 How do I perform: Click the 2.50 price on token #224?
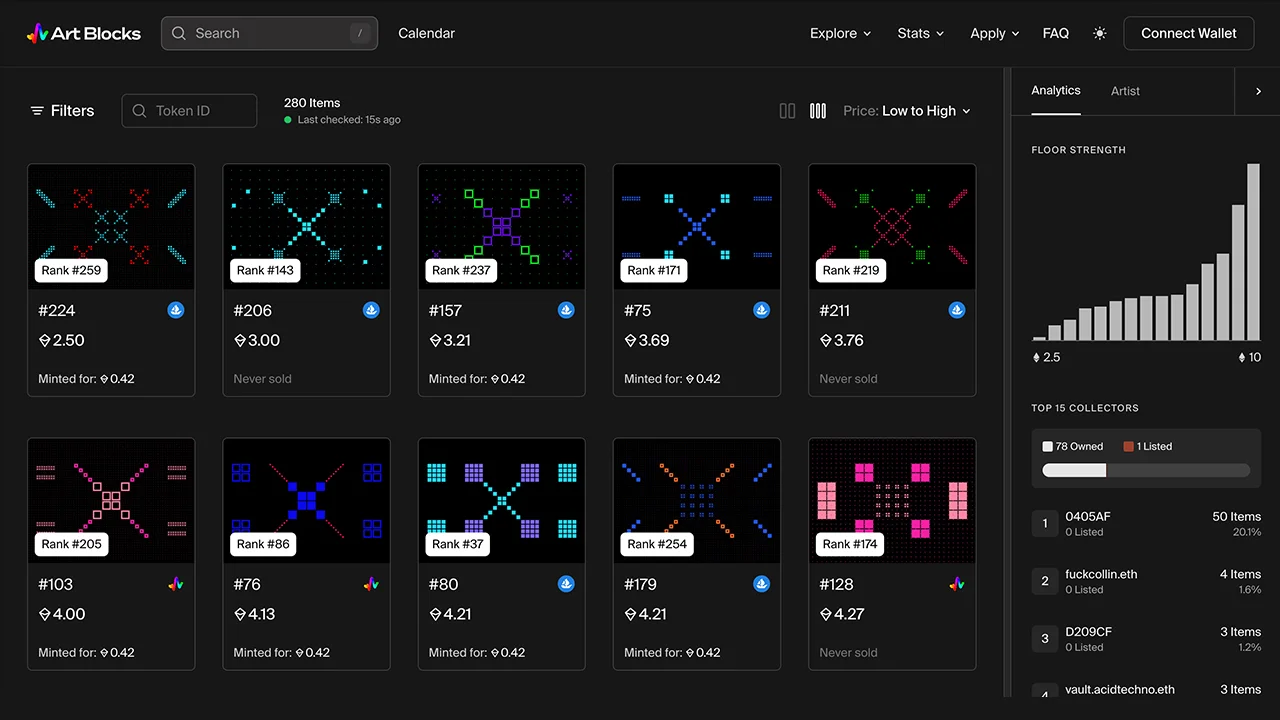61,341
